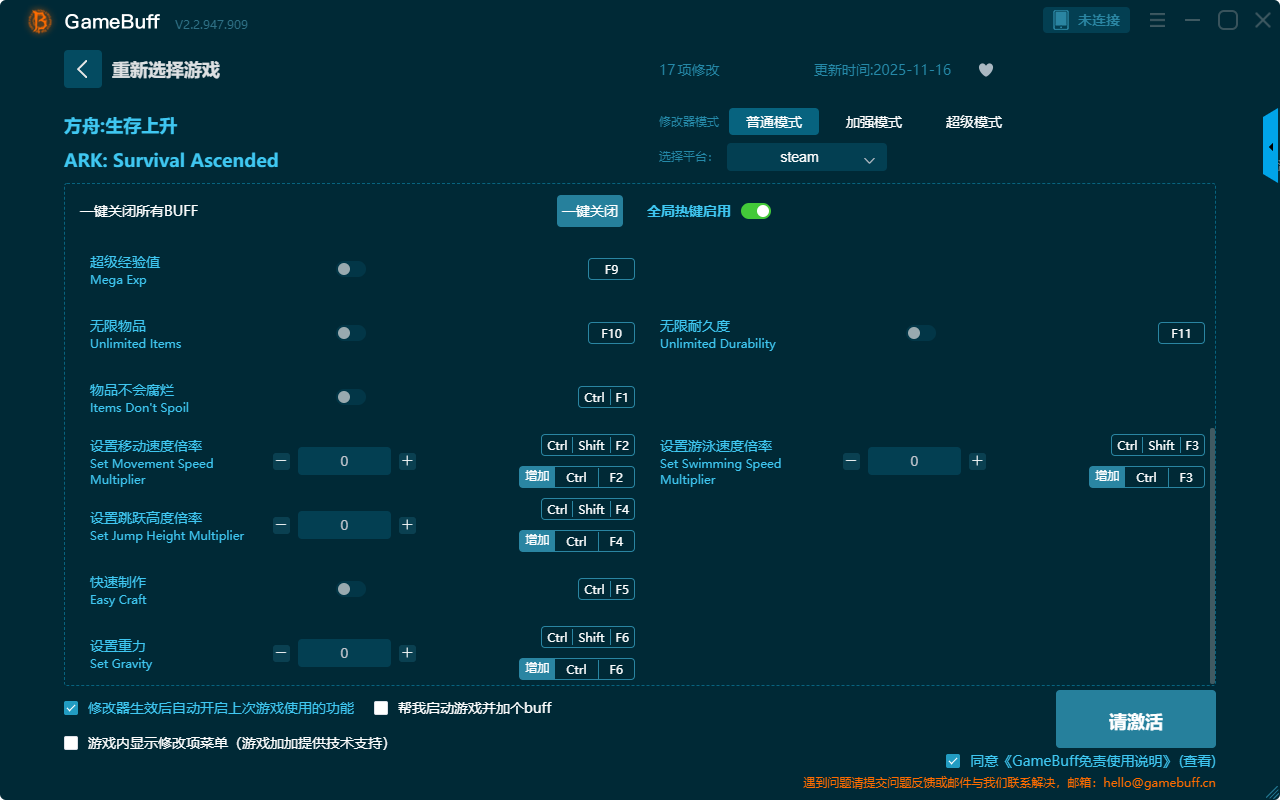Enable Unlimited Durability toggle
The image size is (1280, 800).
(x=920, y=333)
